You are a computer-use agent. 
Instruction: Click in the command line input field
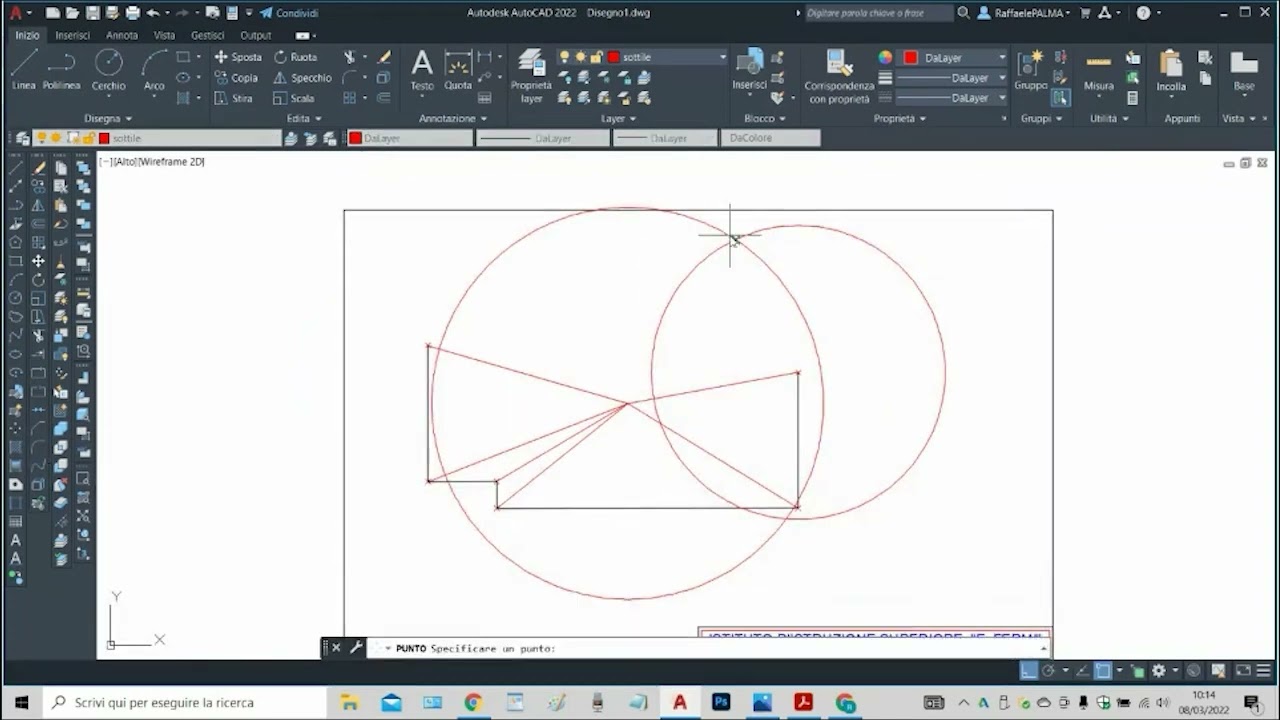710,648
